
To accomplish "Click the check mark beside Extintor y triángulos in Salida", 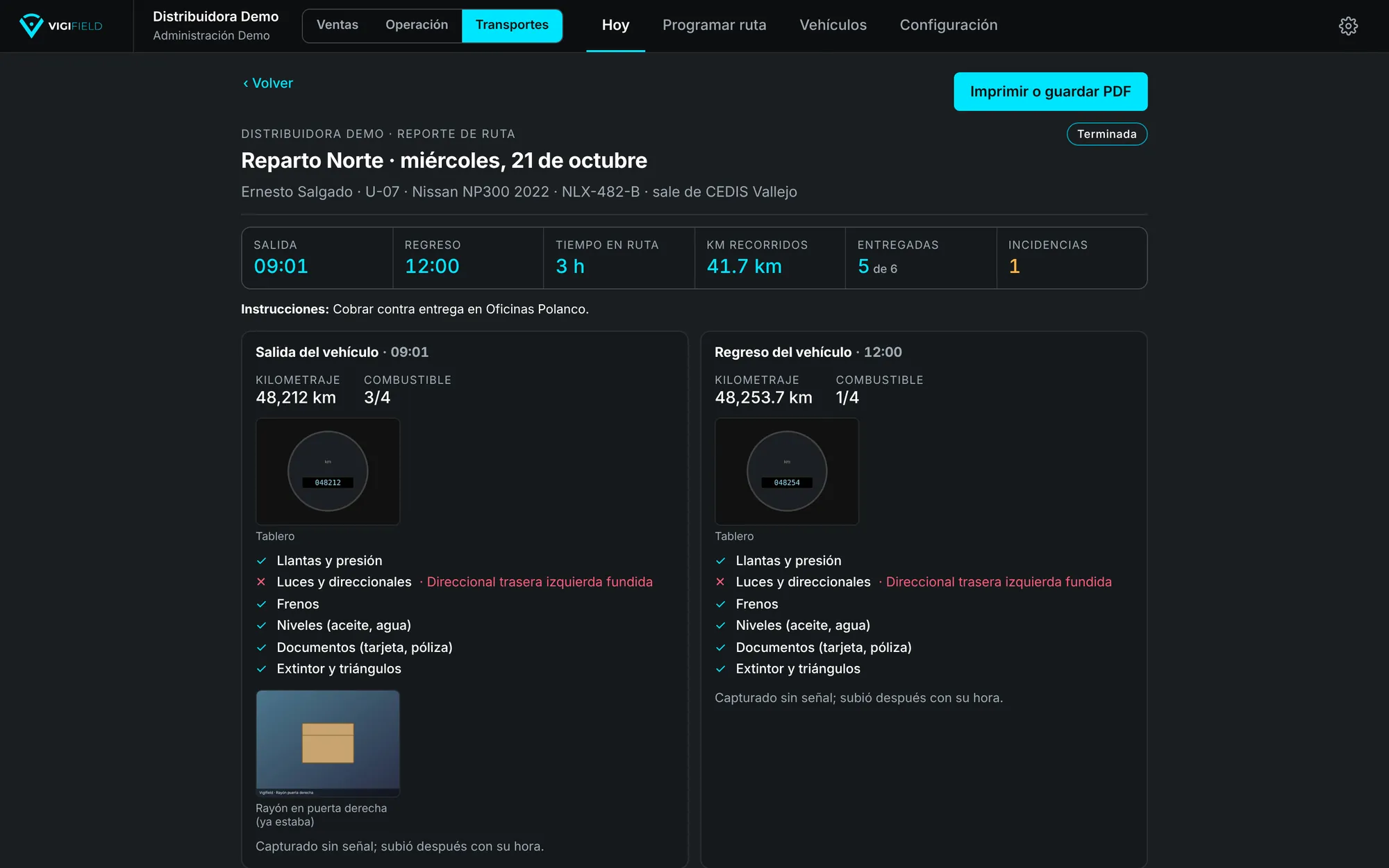I will click(261, 669).
